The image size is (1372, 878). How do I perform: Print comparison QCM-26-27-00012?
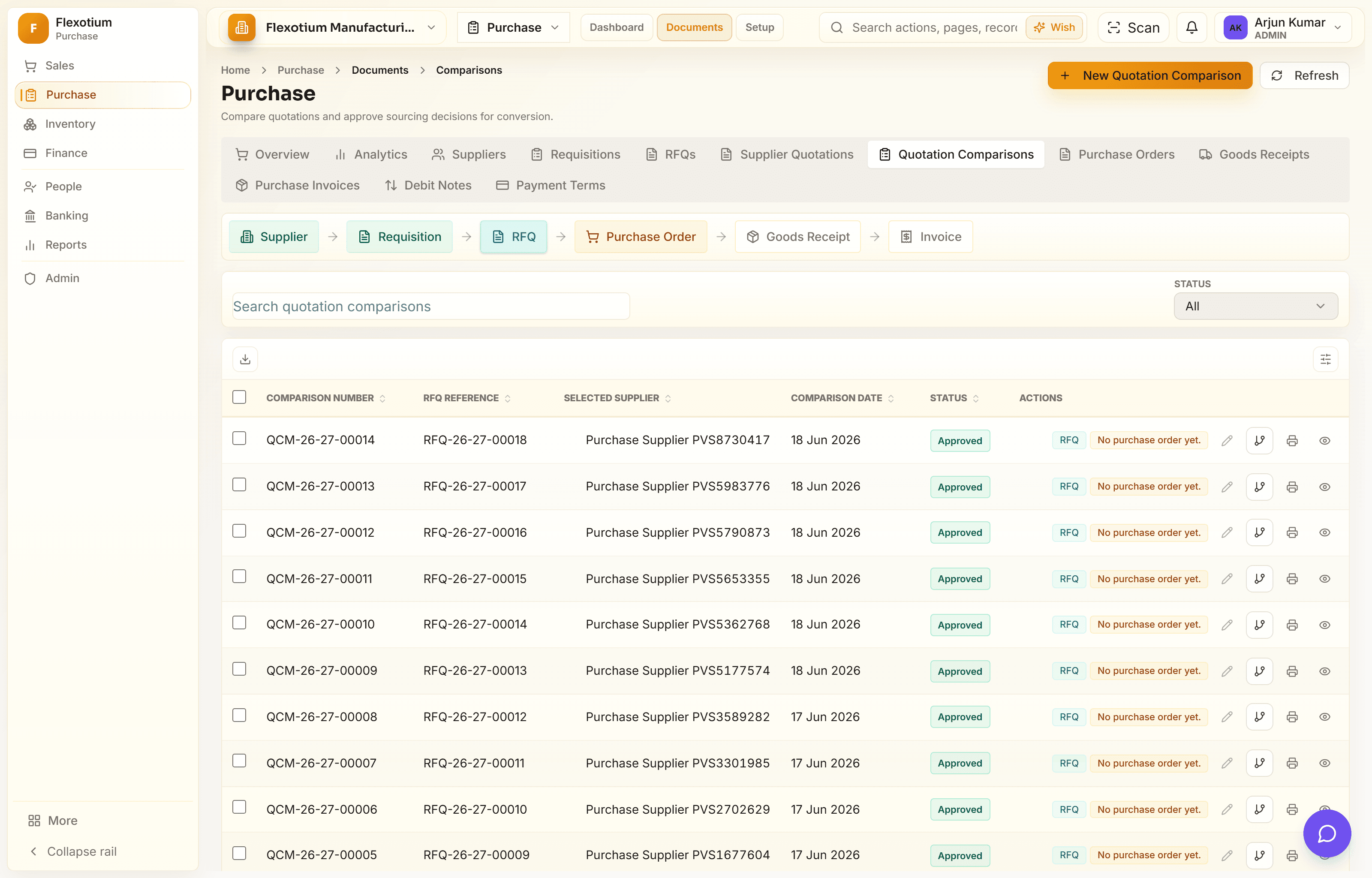pos(1292,532)
